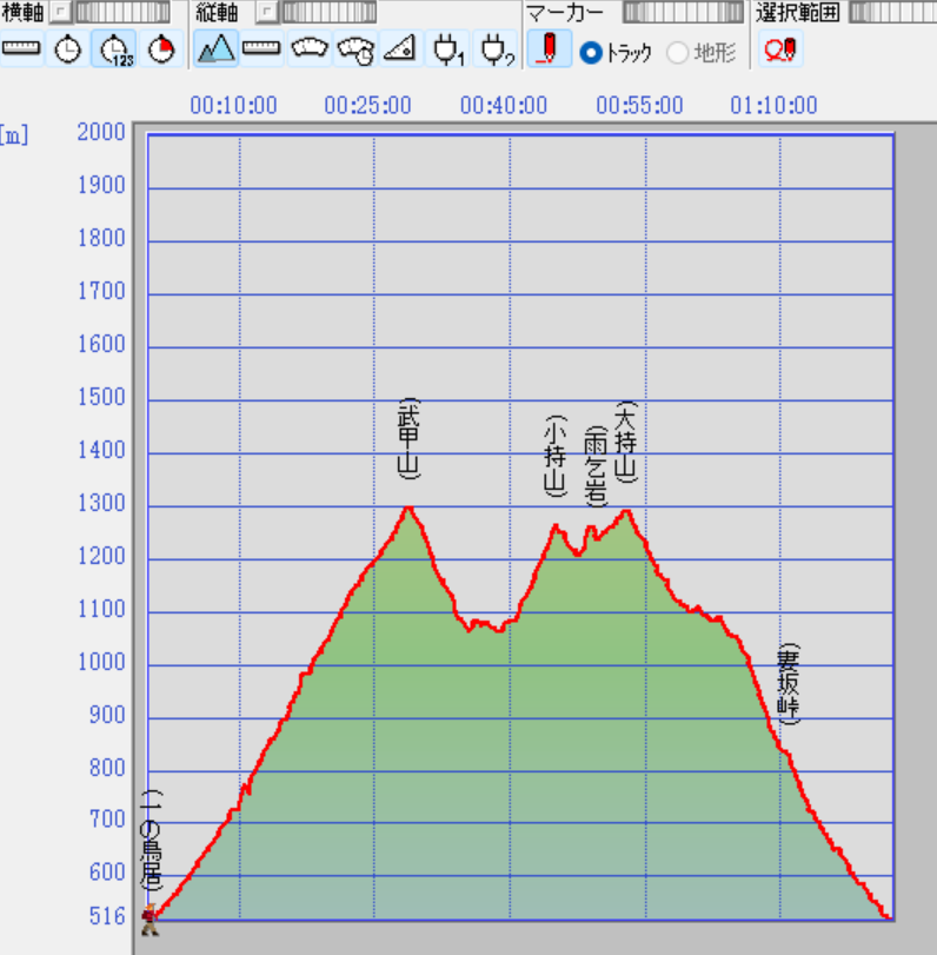
Task: Select the plug 1 icon
Action: [448, 49]
